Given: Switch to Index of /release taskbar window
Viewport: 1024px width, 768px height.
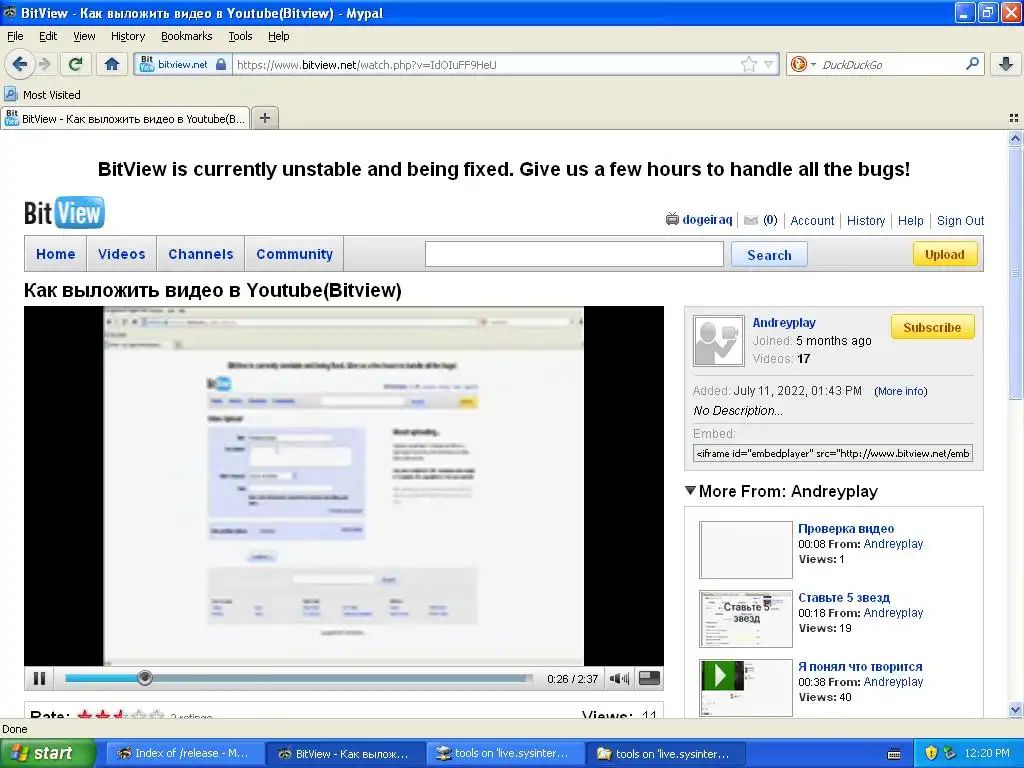Looking at the screenshot, I should coord(184,754).
